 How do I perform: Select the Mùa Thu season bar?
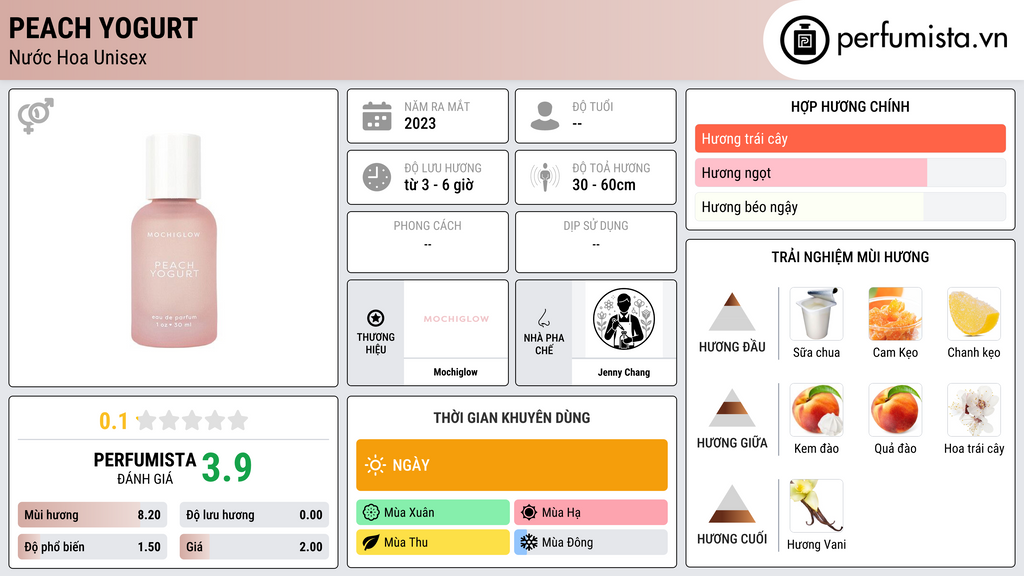point(433,542)
